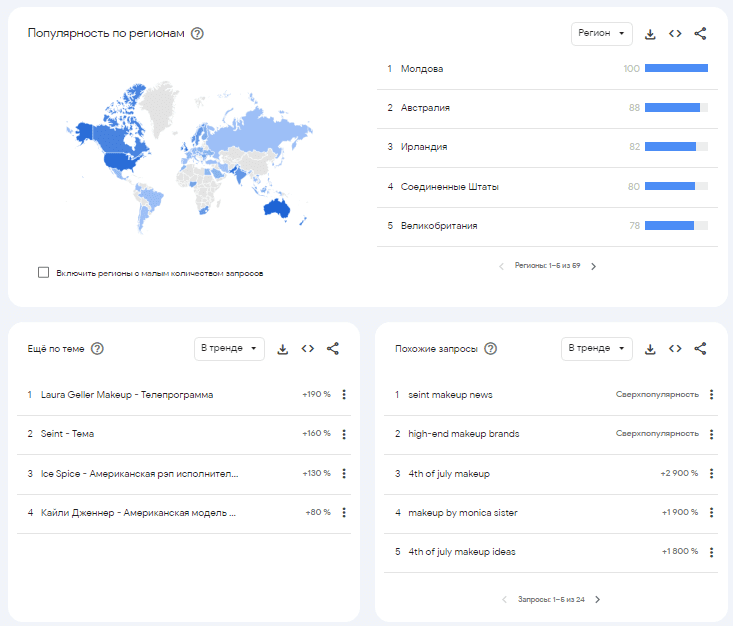Image resolution: width=733 pixels, height=626 pixels.
Task: Open the Регион dropdown
Action: [x=602, y=34]
